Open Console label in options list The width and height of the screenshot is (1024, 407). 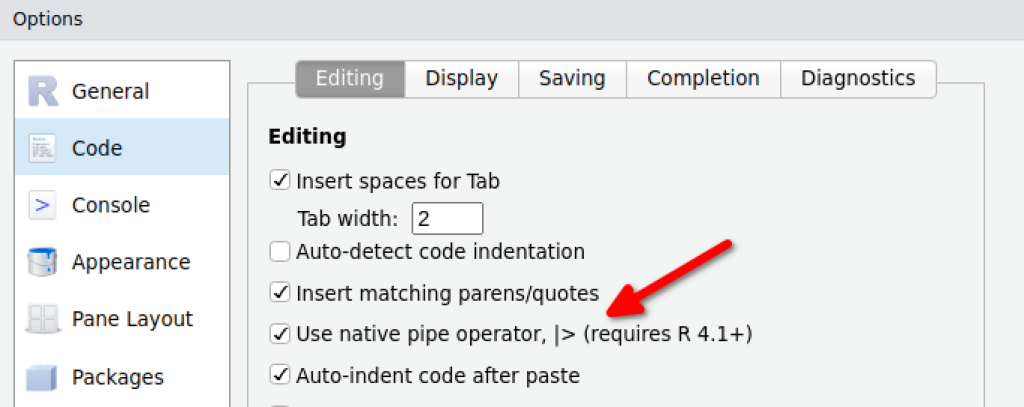pos(111,205)
